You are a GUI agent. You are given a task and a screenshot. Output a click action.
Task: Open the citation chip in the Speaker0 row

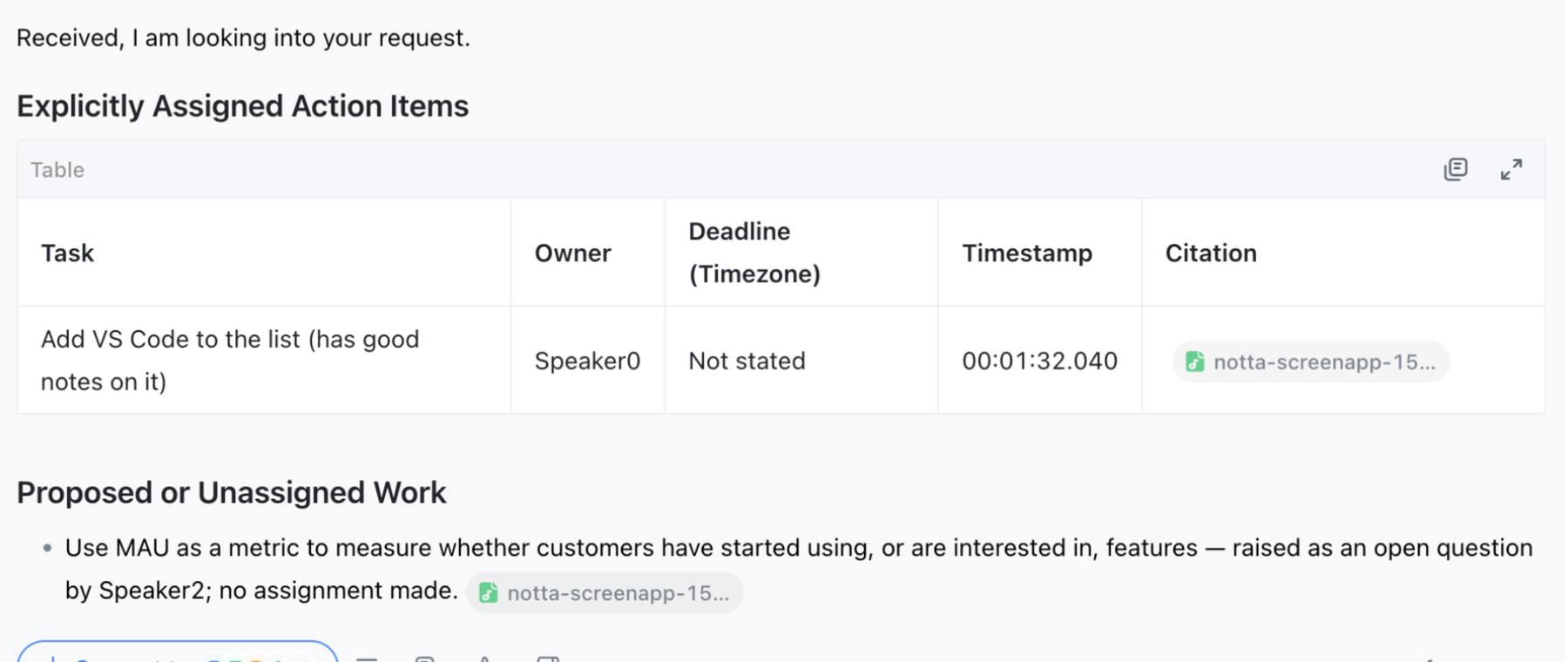coord(1311,361)
